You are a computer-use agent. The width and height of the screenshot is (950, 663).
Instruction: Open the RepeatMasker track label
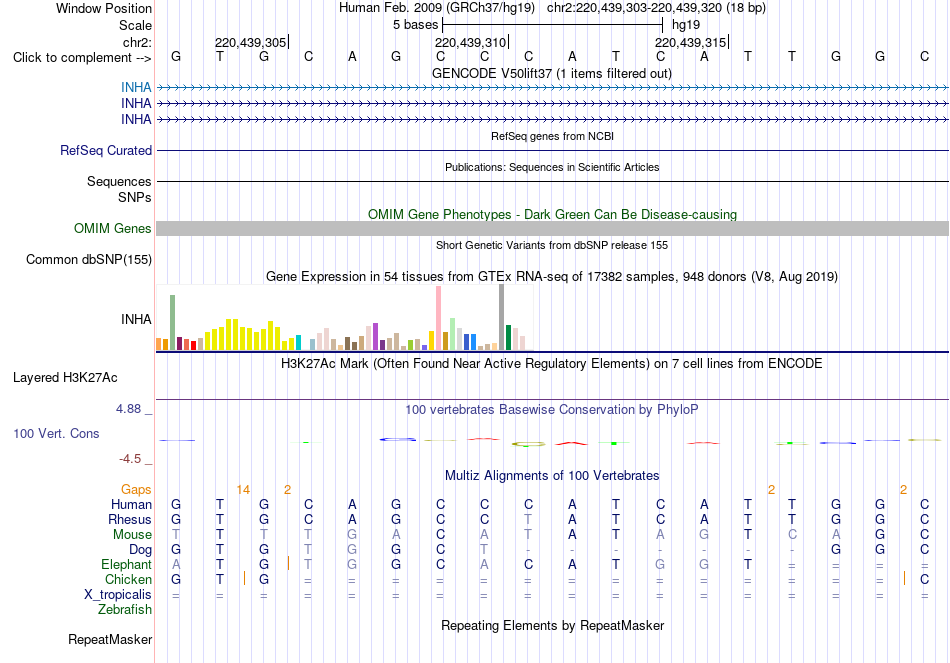pyautogui.click(x=110, y=639)
